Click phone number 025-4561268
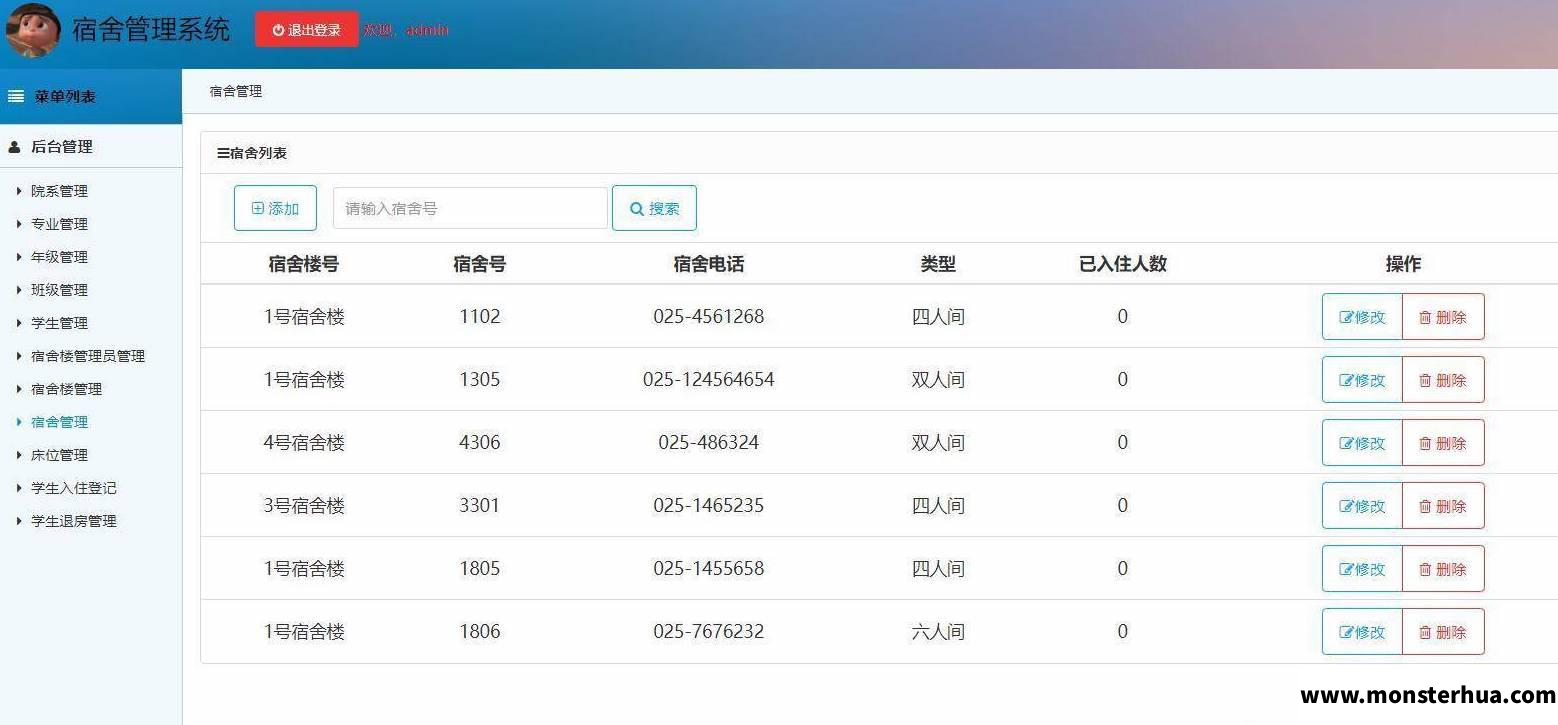 coord(709,317)
